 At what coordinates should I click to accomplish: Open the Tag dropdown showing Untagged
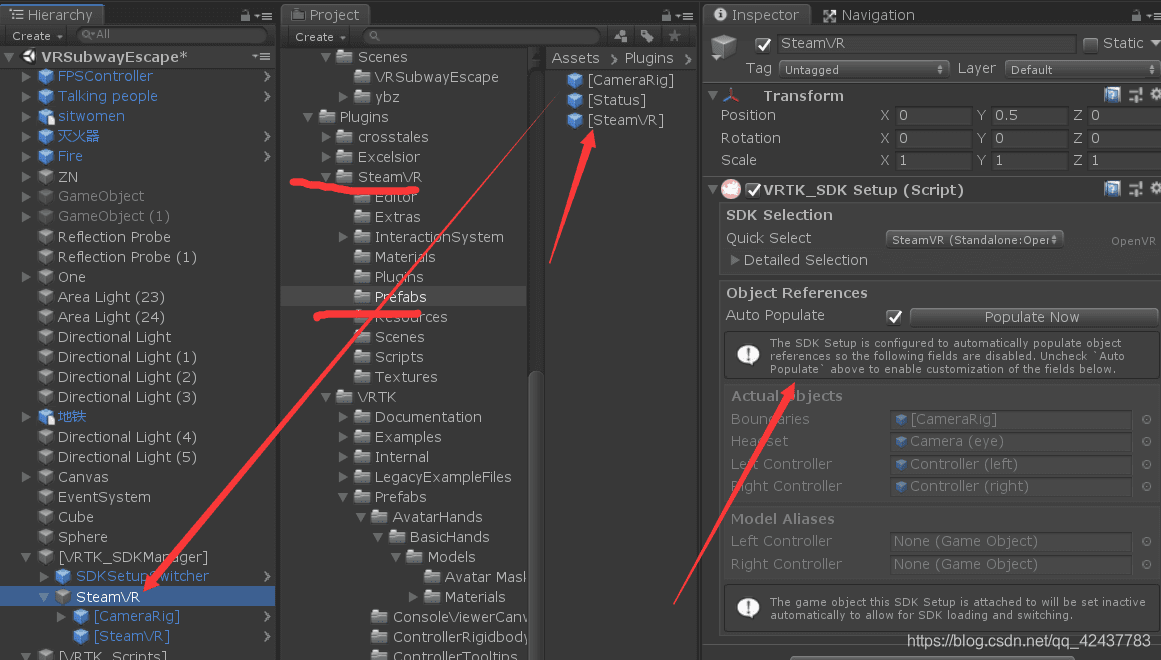tap(864, 70)
